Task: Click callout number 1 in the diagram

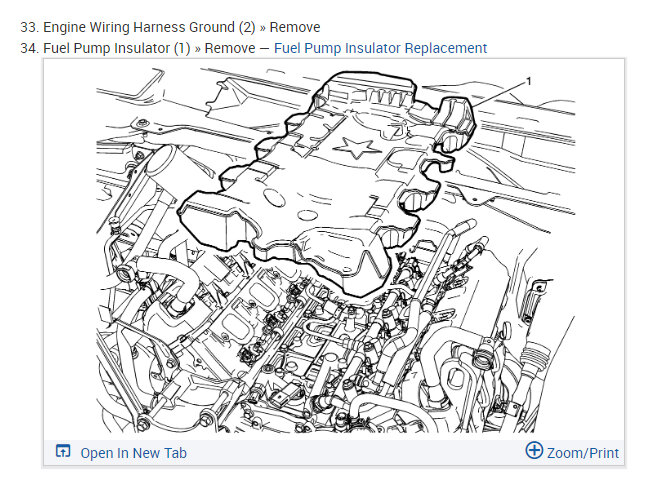Action: pos(529,81)
